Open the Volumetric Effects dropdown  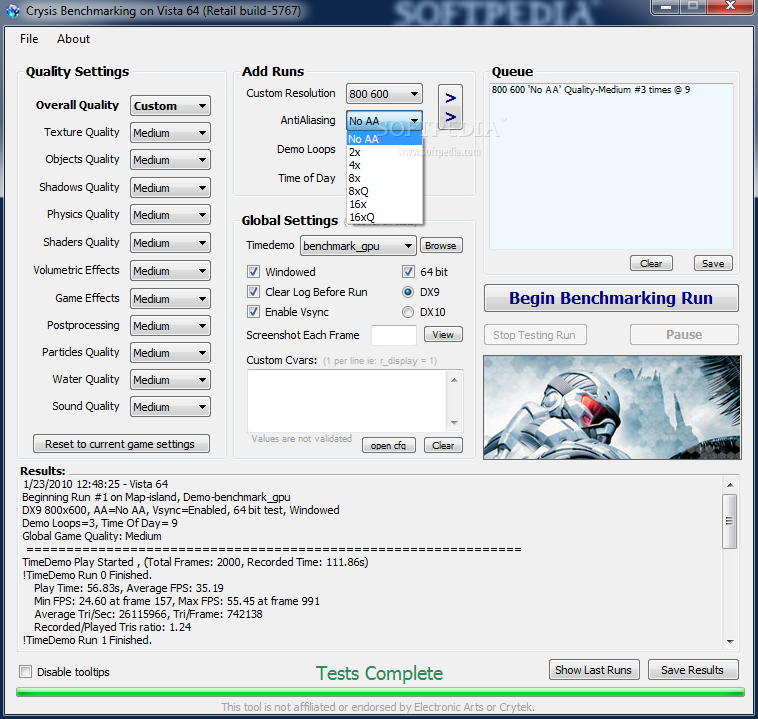(x=170, y=271)
